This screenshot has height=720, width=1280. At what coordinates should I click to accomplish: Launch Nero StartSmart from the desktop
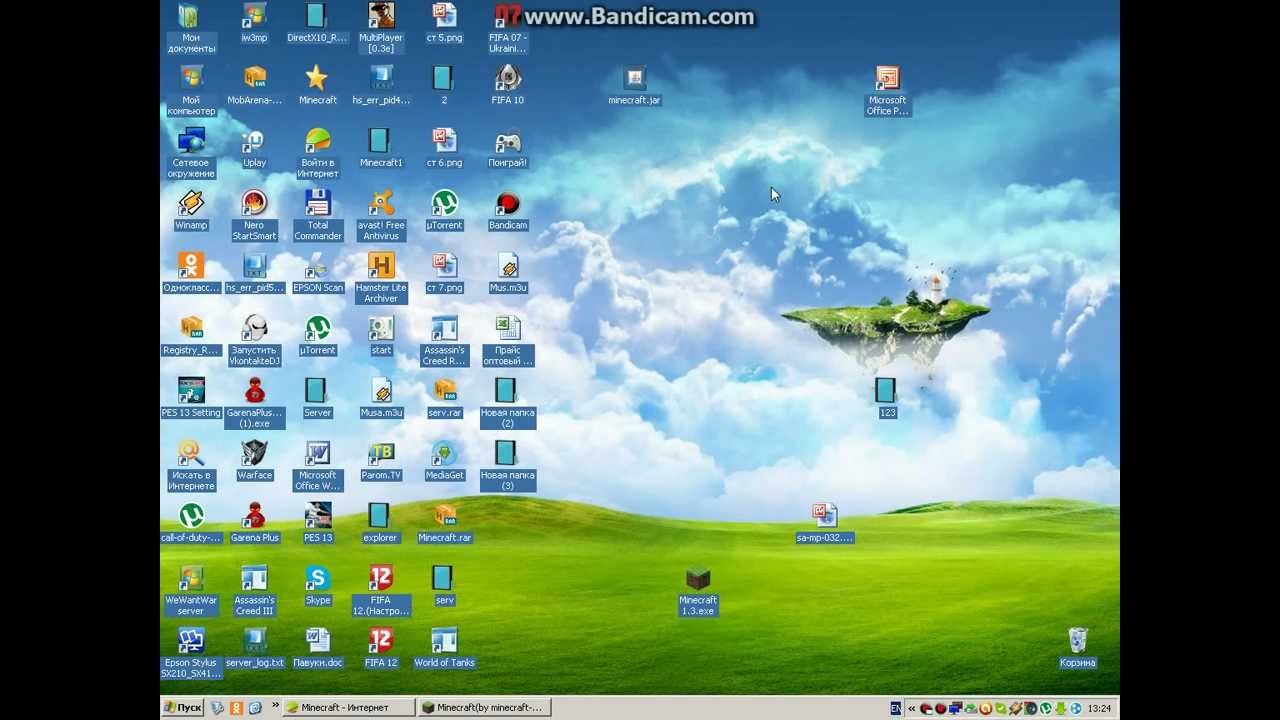[x=254, y=203]
